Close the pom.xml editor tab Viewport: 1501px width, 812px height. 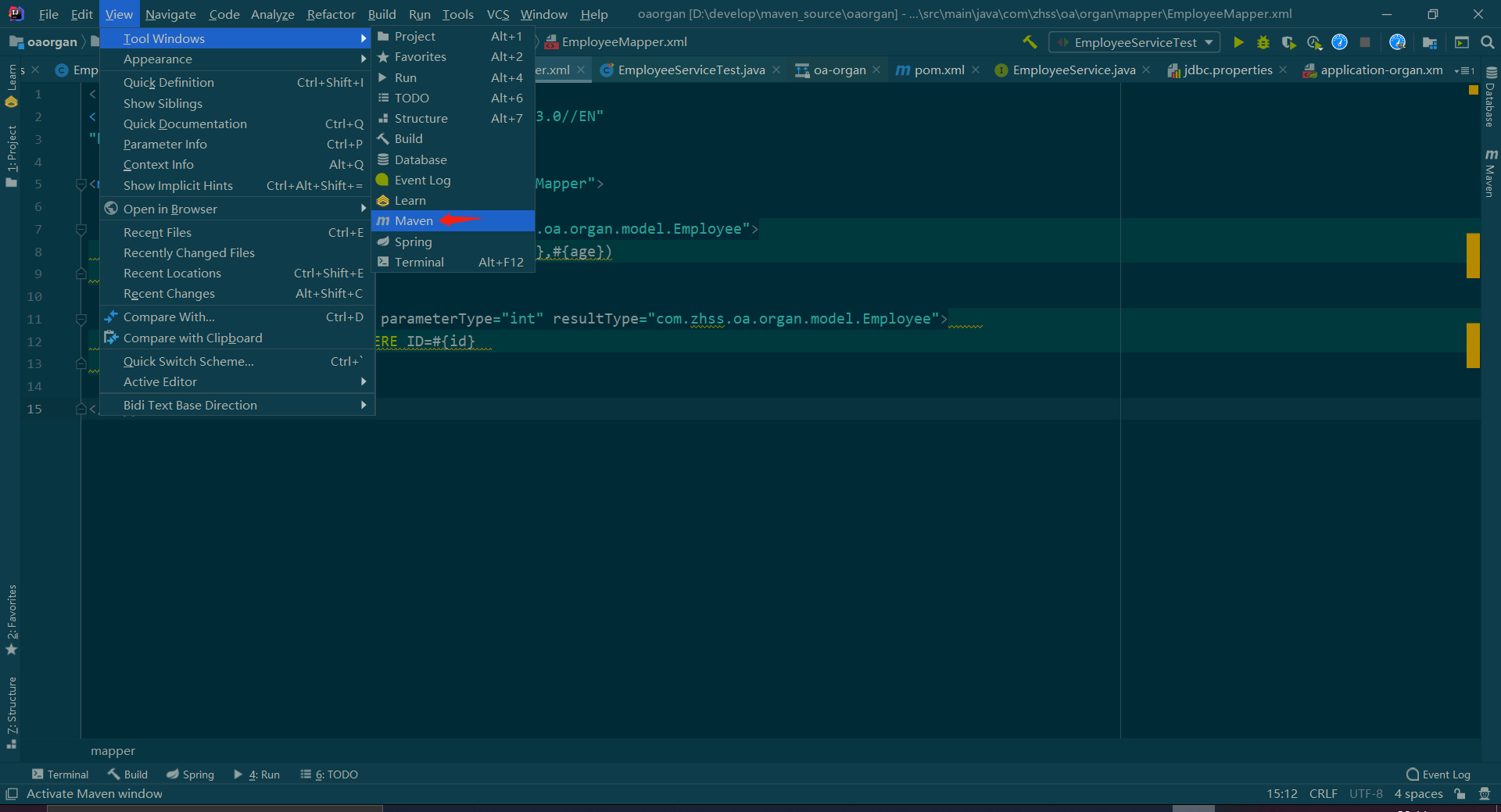pos(976,70)
